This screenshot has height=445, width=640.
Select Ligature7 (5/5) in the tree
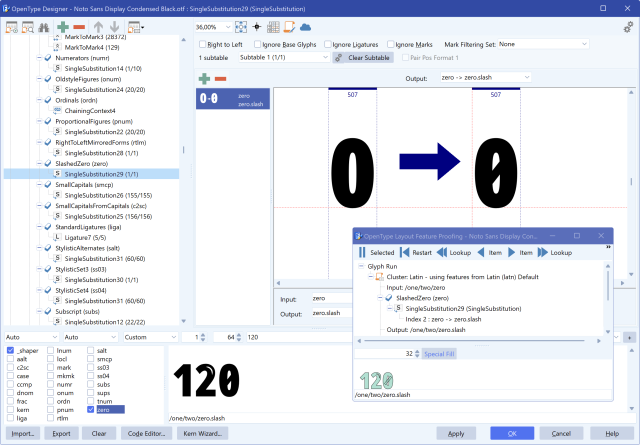tap(85, 238)
